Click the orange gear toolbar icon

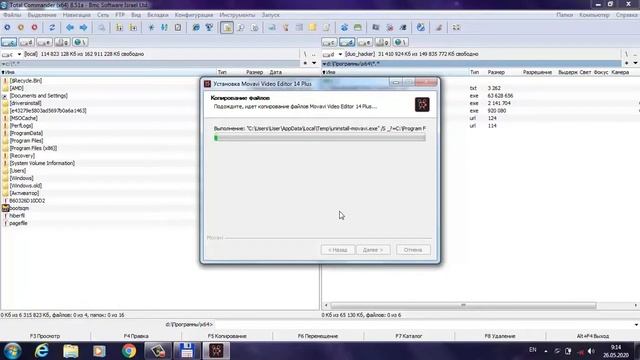(21, 27)
